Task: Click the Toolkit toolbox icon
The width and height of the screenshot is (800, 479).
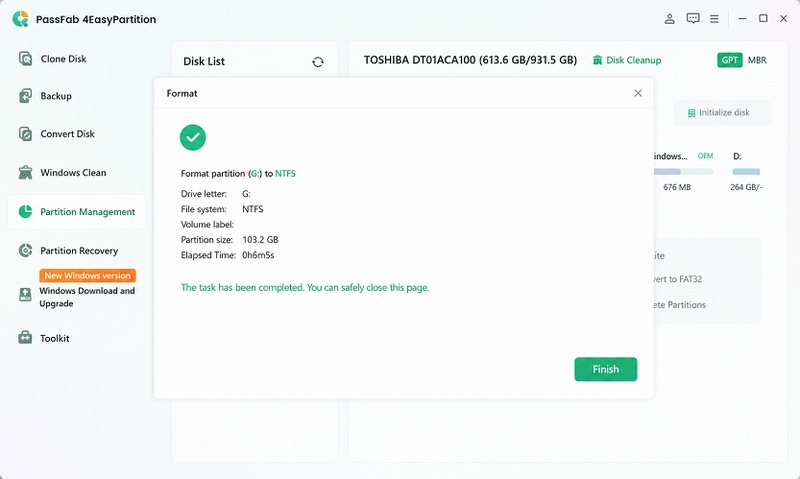Action: click(x=25, y=338)
